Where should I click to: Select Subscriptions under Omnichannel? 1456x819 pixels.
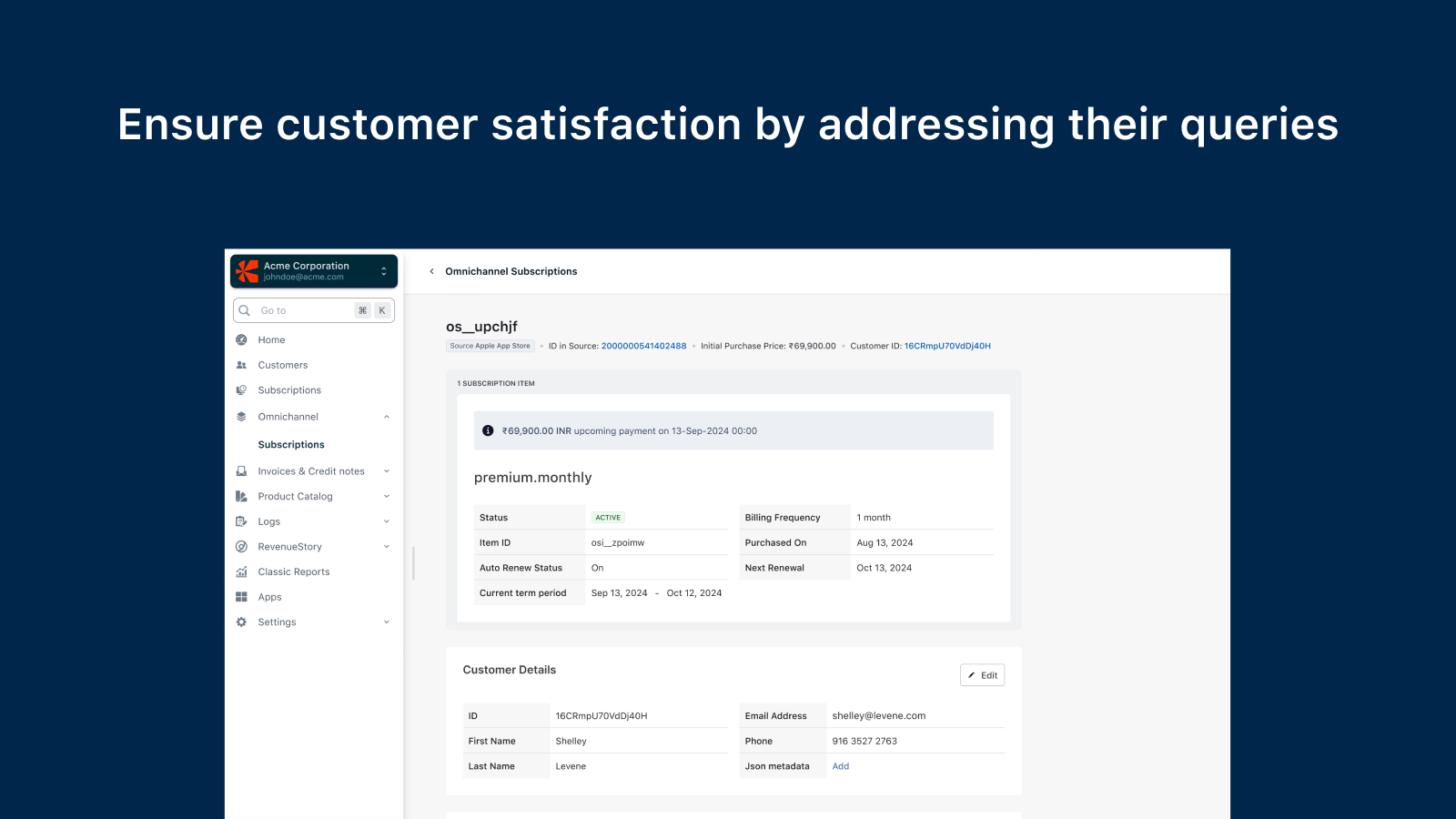(x=291, y=445)
